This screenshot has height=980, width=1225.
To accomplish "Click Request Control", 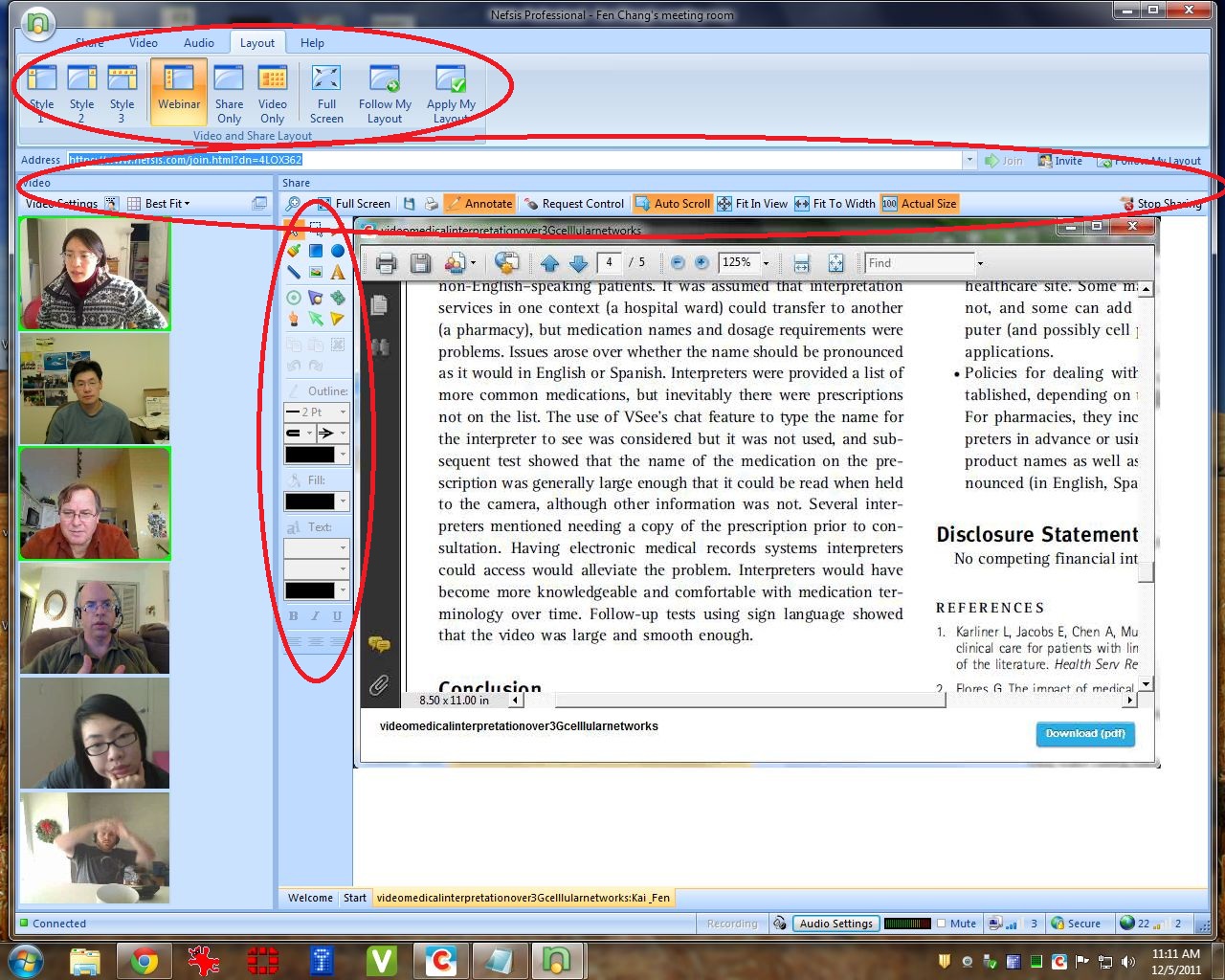I will (x=574, y=204).
